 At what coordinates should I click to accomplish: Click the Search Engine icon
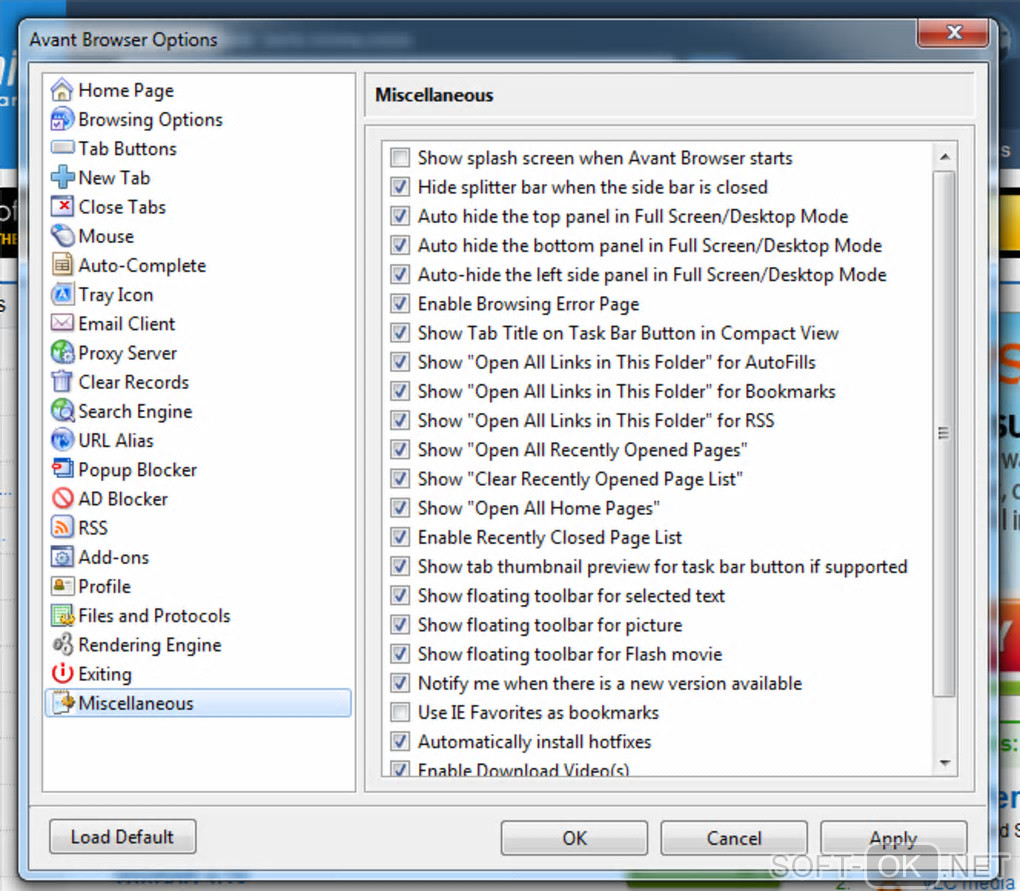(62, 410)
